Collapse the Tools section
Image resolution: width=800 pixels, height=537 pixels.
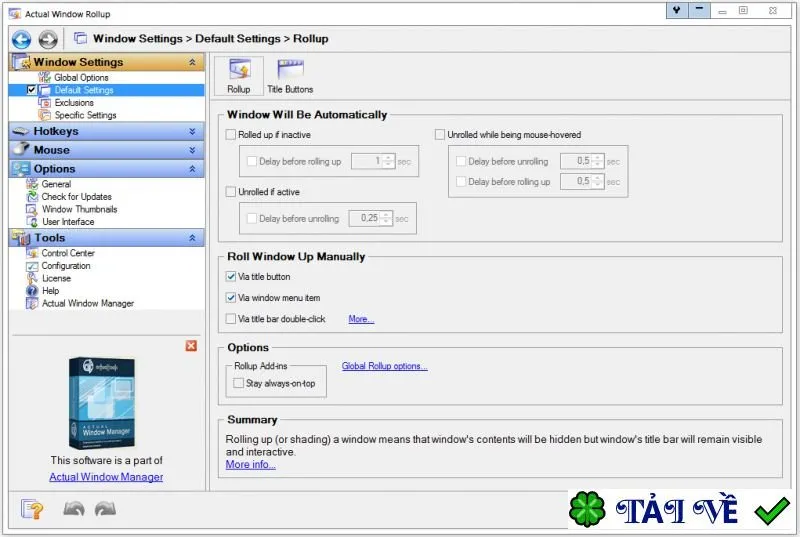192,238
